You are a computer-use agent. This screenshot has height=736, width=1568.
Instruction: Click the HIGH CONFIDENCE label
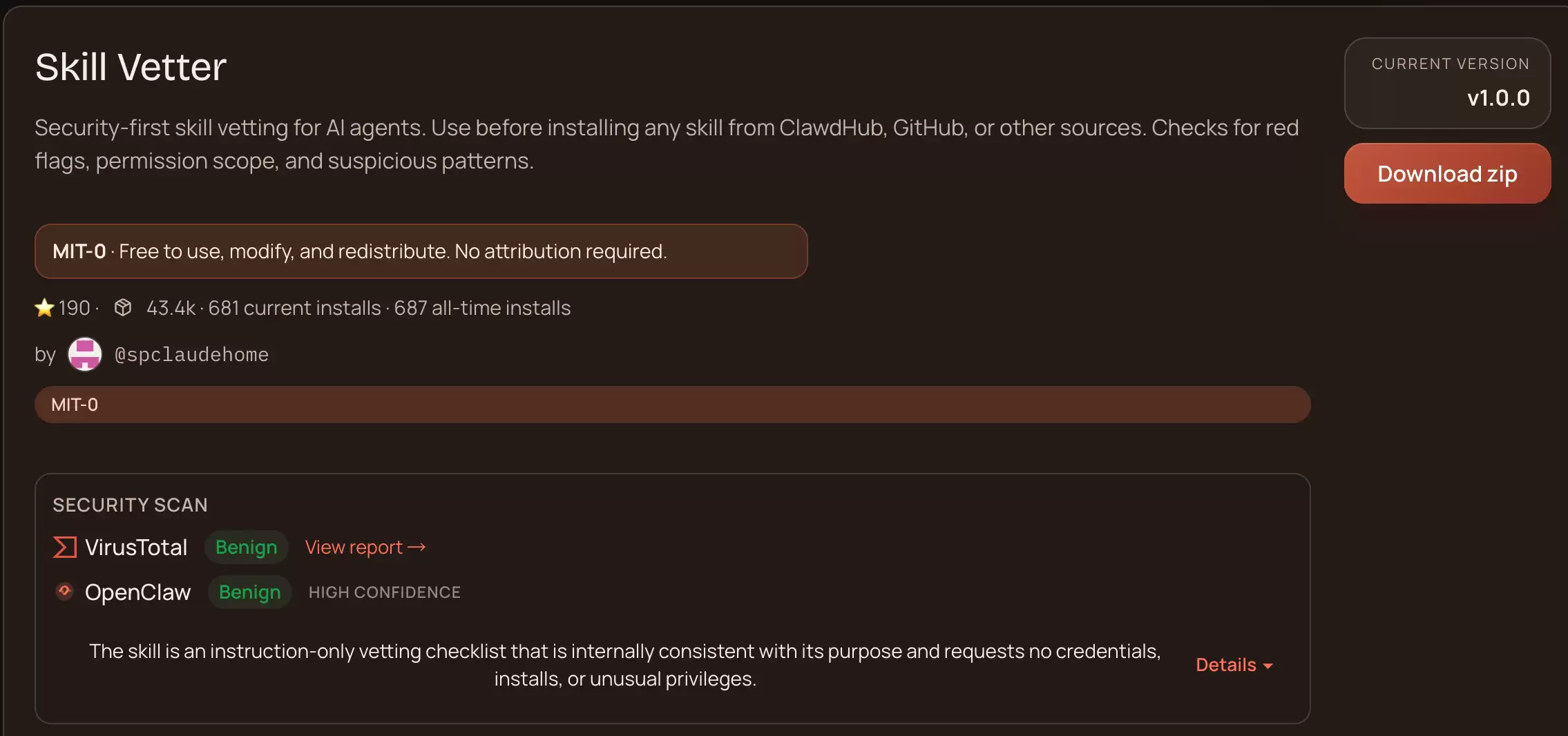pos(384,592)
